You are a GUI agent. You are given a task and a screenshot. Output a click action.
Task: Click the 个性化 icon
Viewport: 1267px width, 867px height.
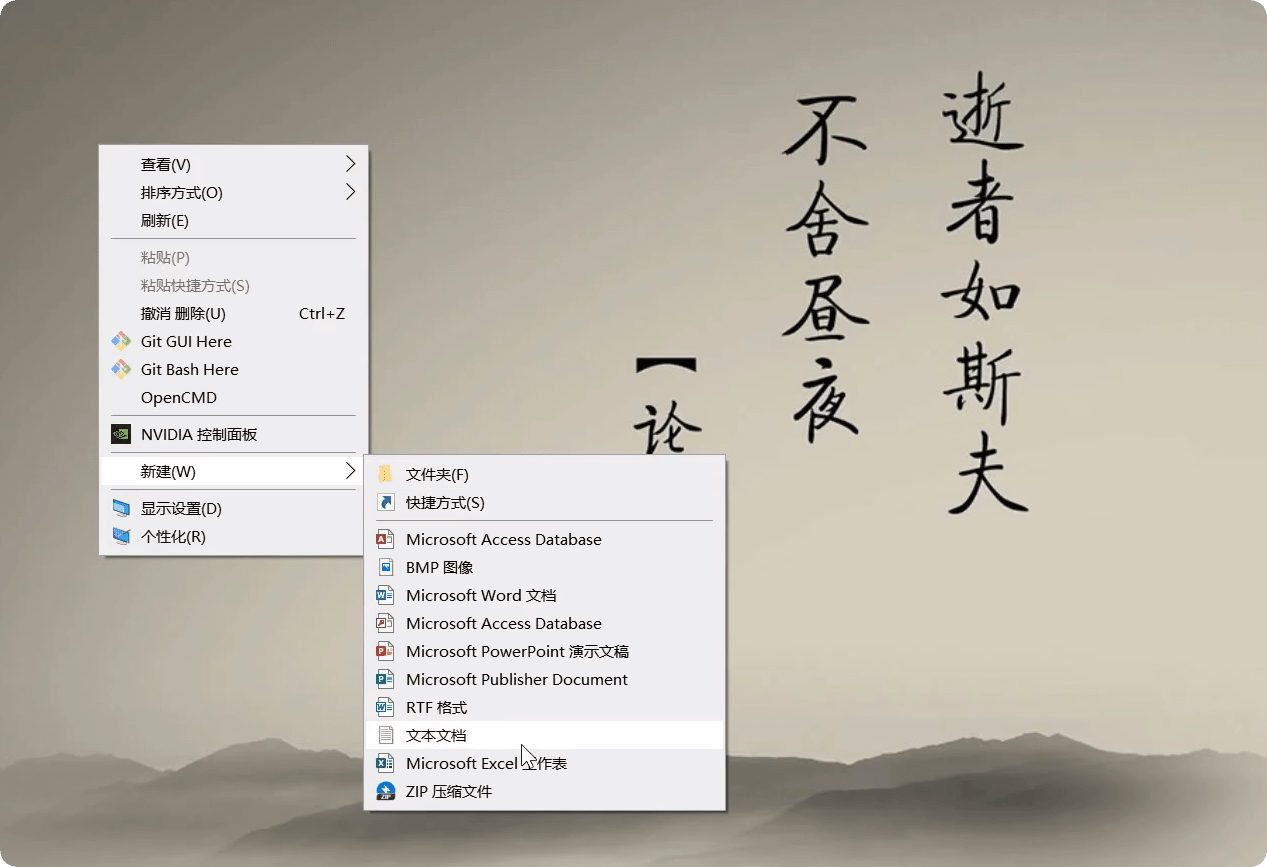[x=121, y=536]
